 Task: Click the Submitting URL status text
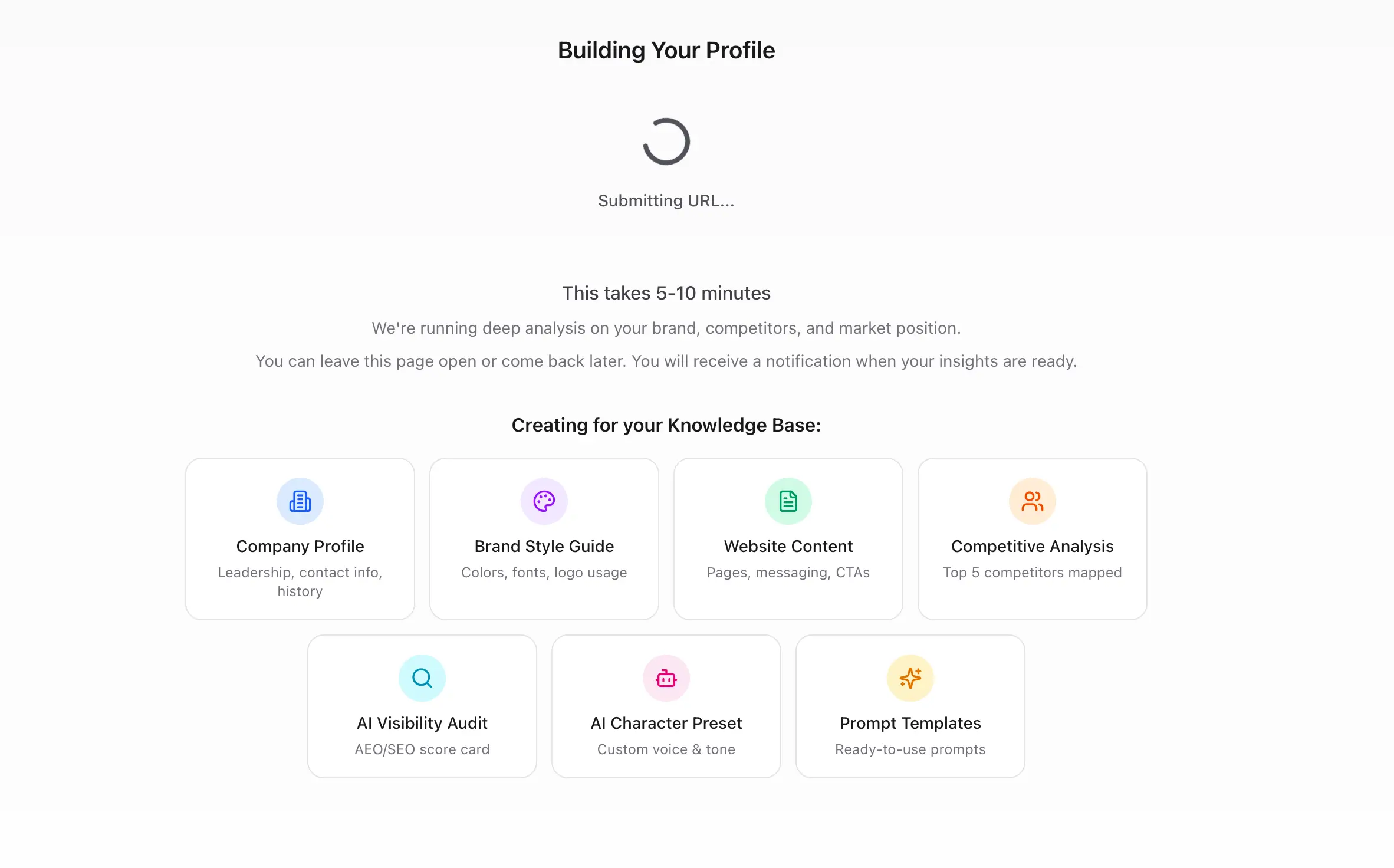click(x=666, y=200)
